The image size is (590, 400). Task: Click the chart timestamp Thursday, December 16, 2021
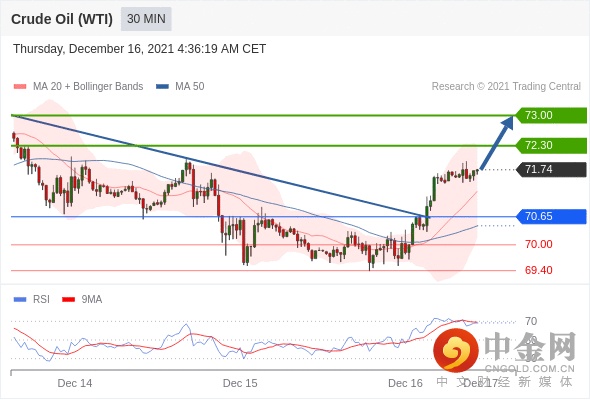click(x=140, y=49)
